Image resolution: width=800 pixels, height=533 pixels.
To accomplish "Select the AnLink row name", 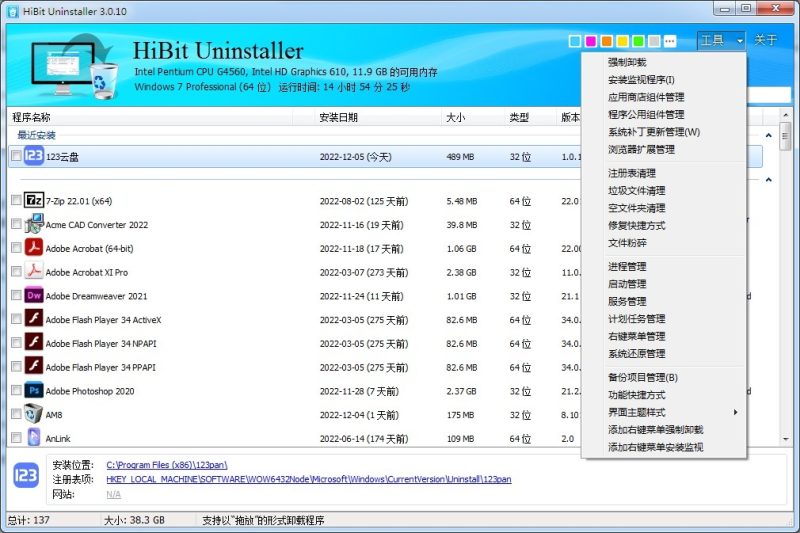I will 58,439.
